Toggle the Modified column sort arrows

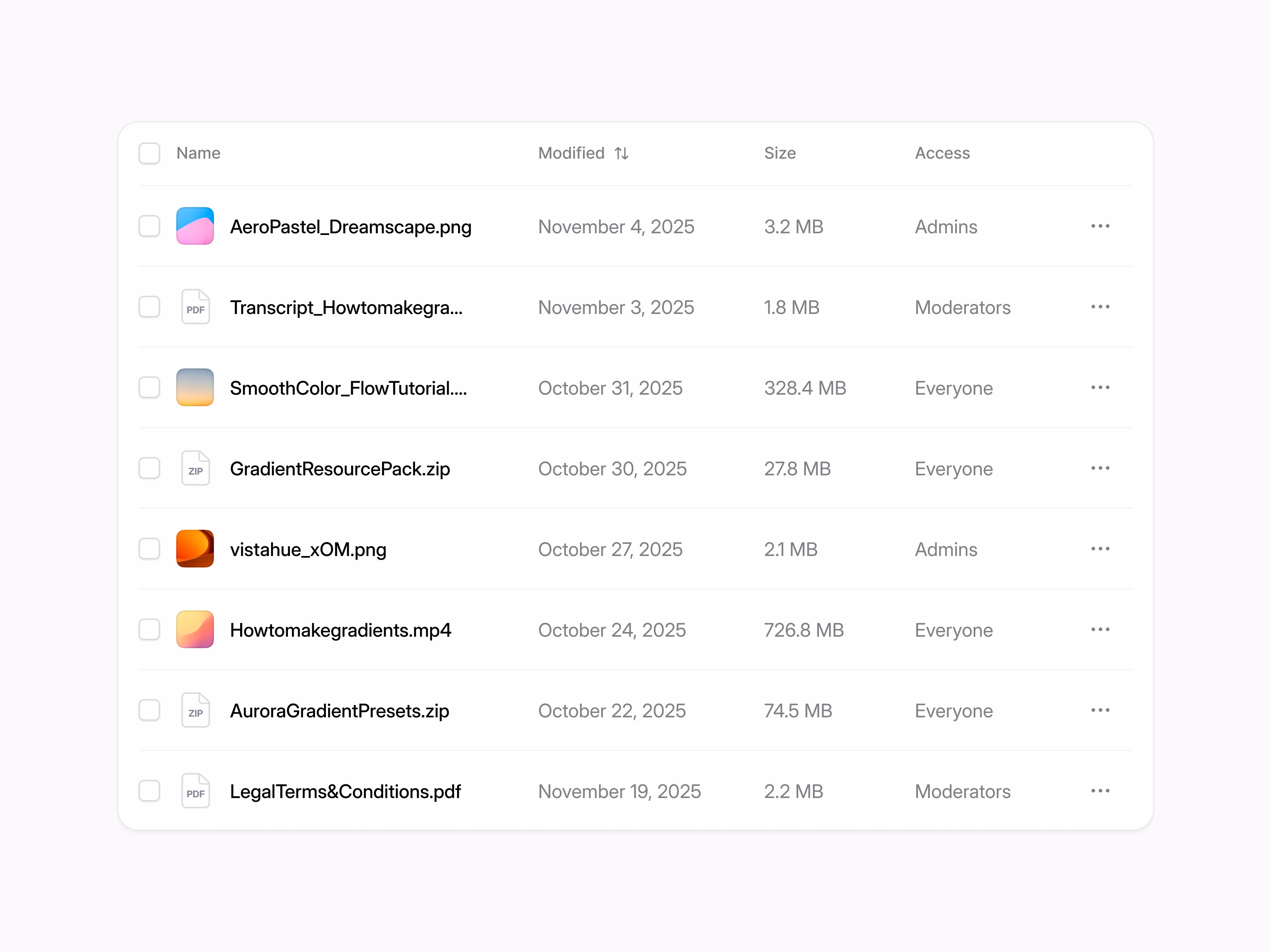[621, 153]
